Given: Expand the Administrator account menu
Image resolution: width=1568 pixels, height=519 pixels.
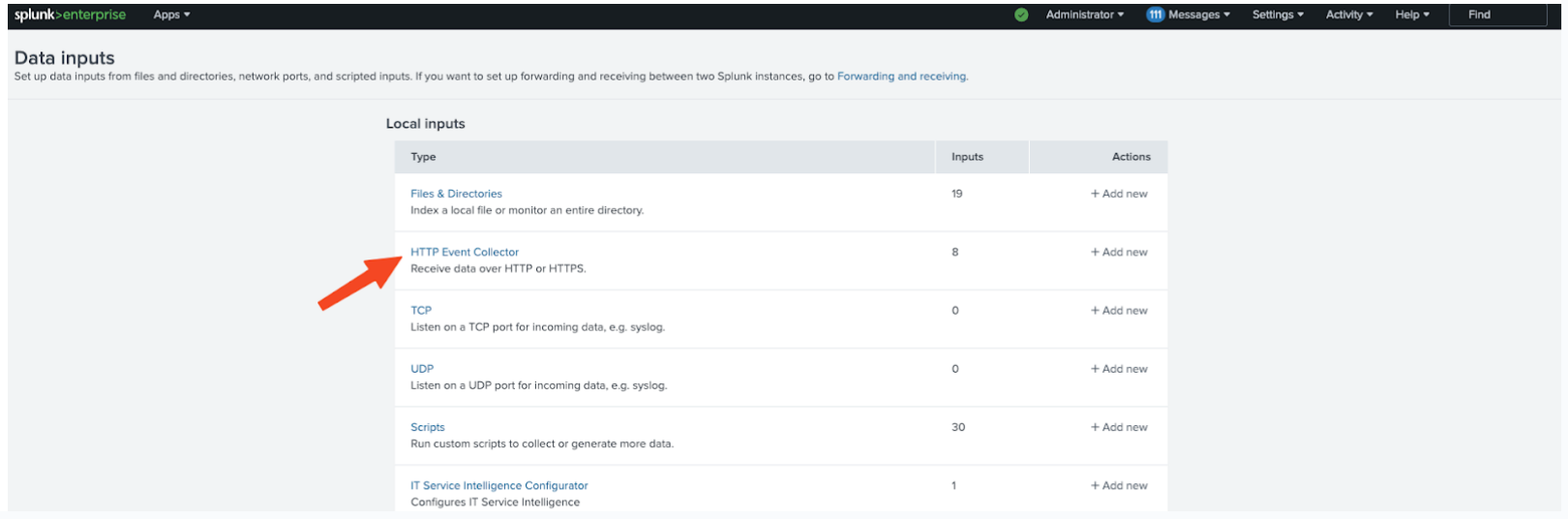Looking at the screenshot, I should point(1084,15).
